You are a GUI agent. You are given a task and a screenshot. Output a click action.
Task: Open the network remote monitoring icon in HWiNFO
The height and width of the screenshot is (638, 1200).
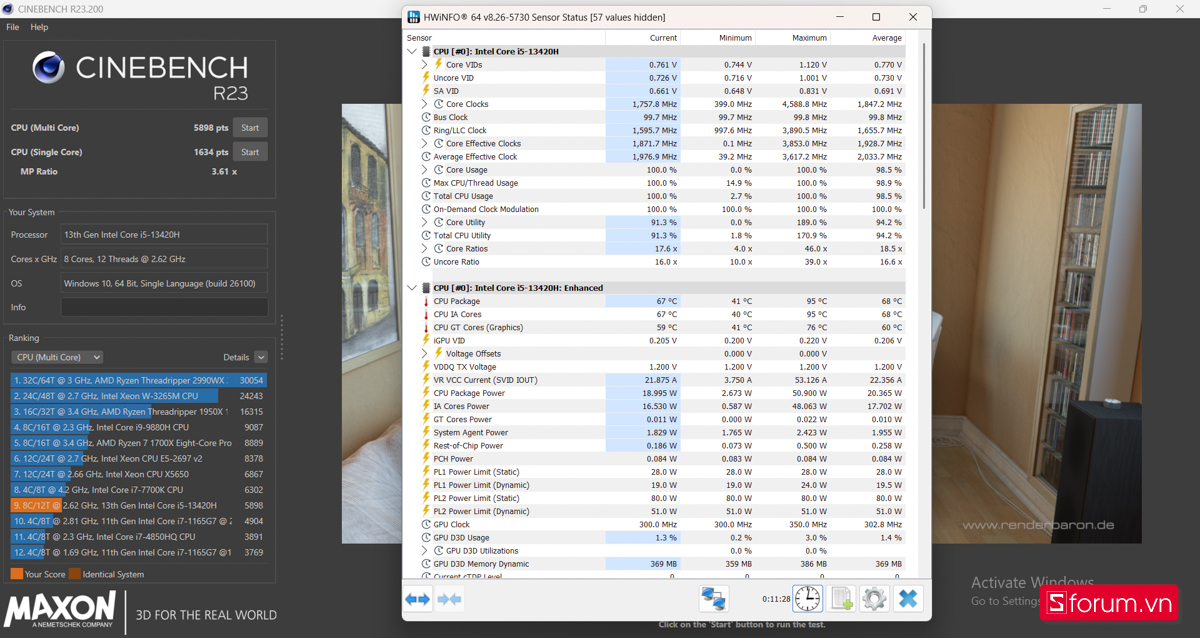[713, 599]
